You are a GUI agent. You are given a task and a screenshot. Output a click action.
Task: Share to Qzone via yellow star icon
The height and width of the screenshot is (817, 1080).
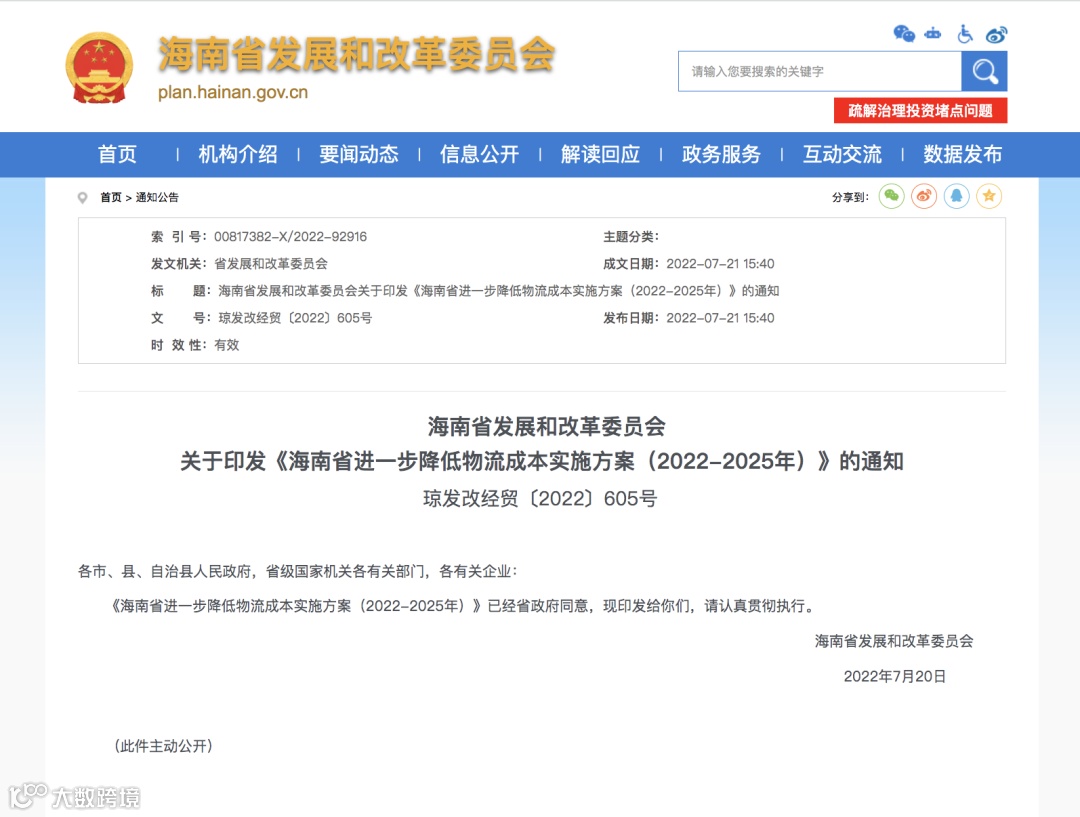(x=989, y=197)
